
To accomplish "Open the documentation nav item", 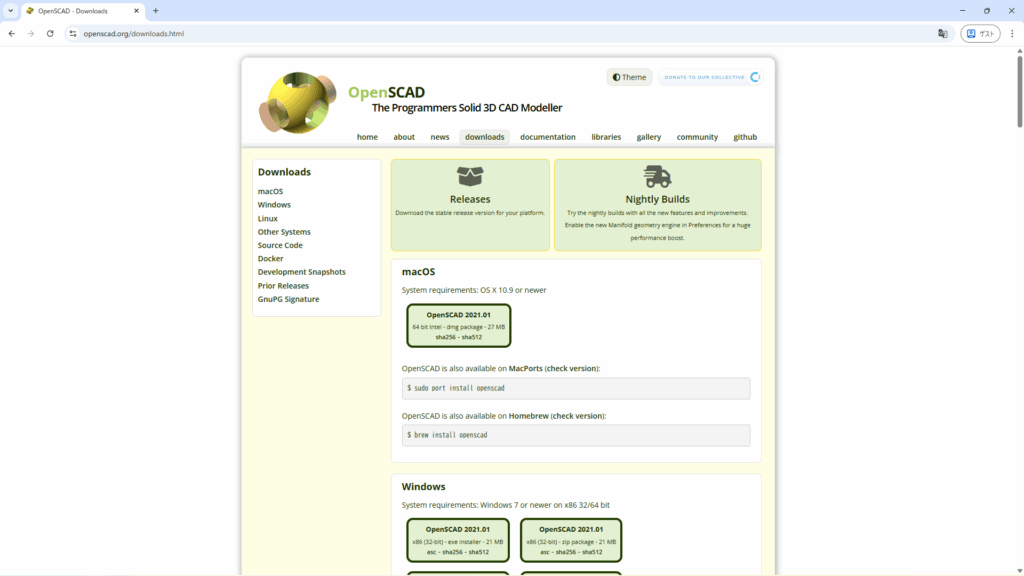I will click(548, 137).
